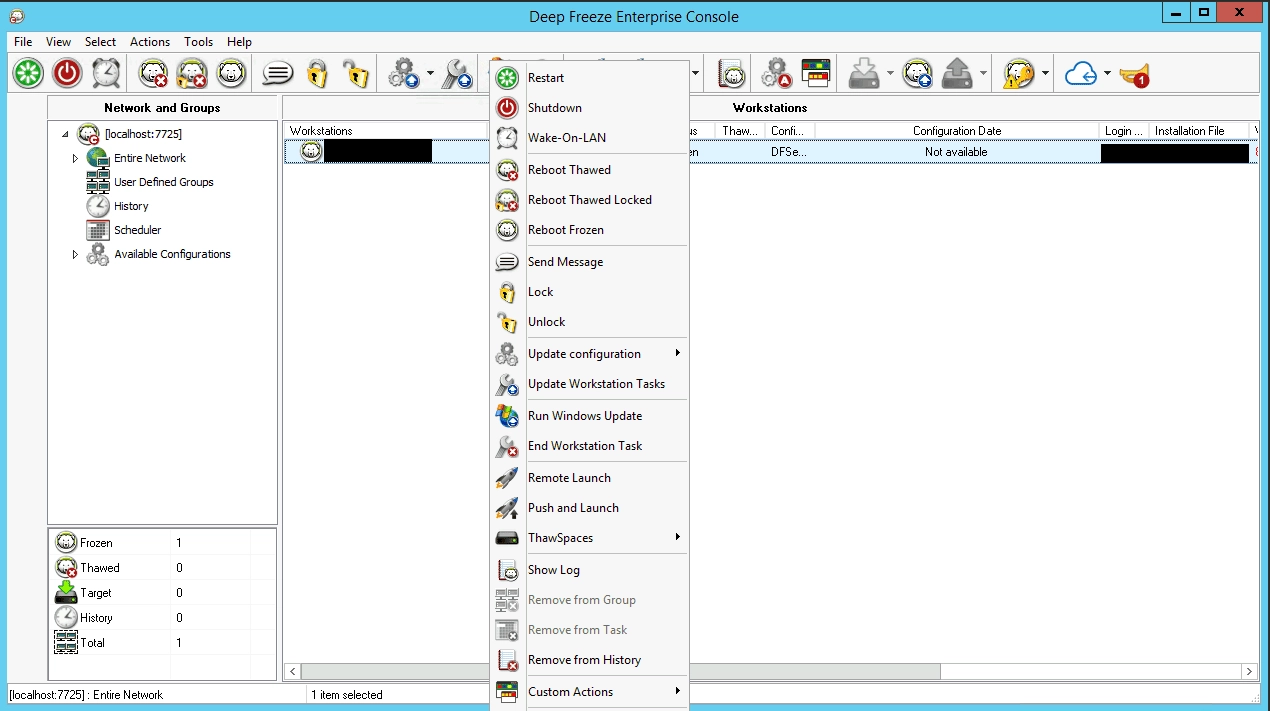The image size is (1270, 711).
Task: Click the Reboot Thawed Locked toolbar icon
Action: (192, 73)
